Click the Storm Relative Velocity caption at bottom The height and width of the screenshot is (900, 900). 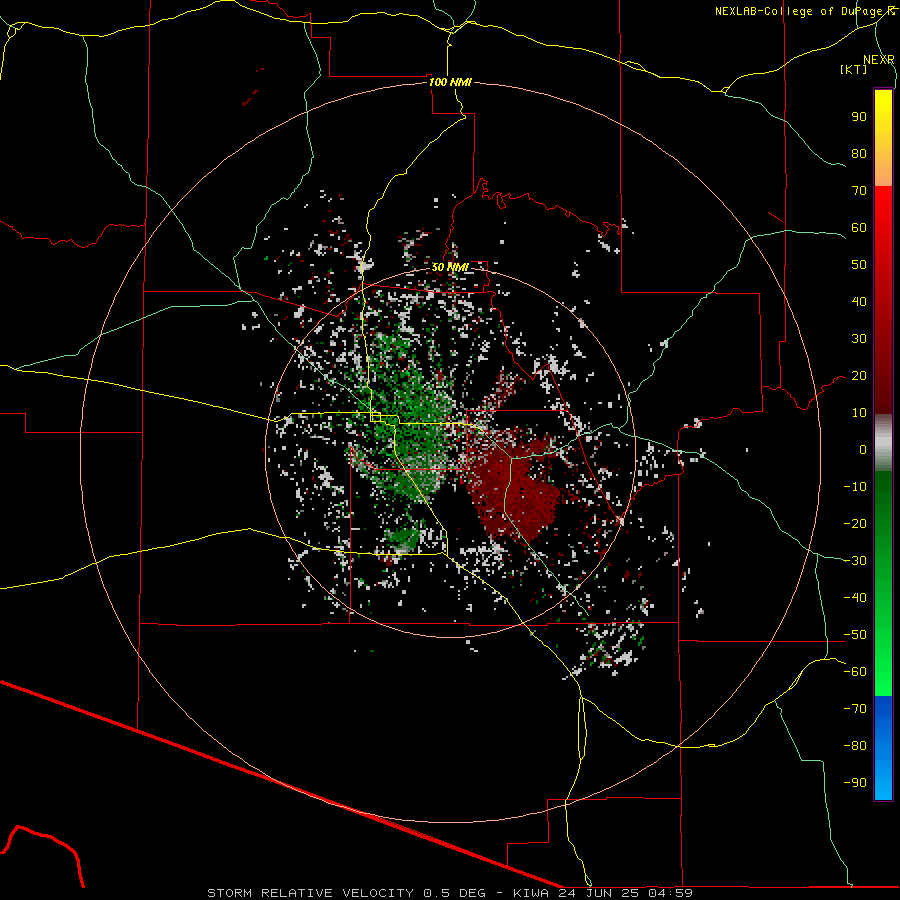pos(450,893)
